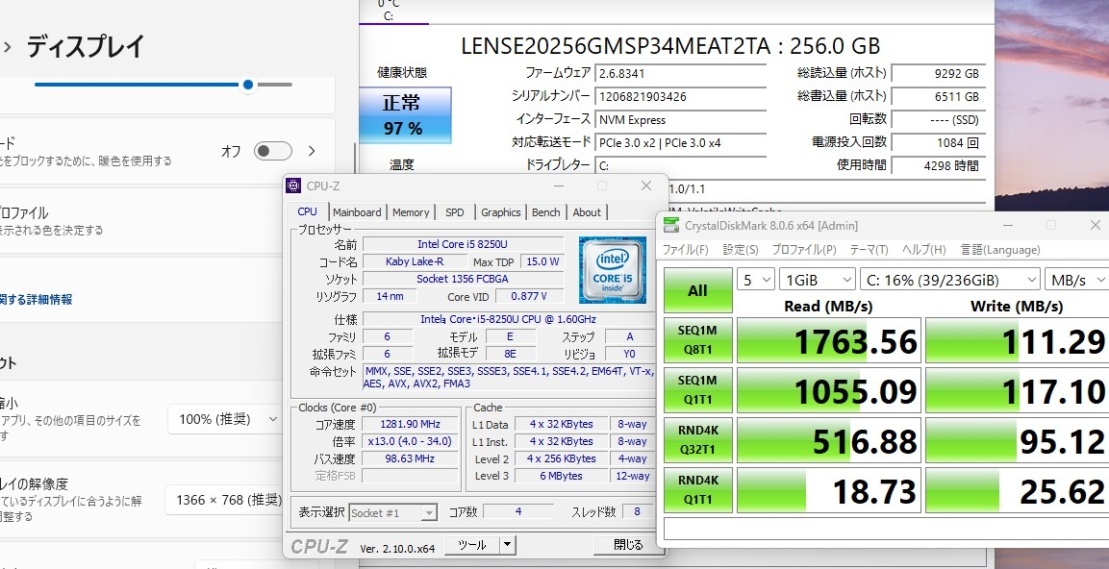The height and width of the screenshot is (569, 1109).
Task: Click the 9292 GB total reads value
Action: [938, 74]
